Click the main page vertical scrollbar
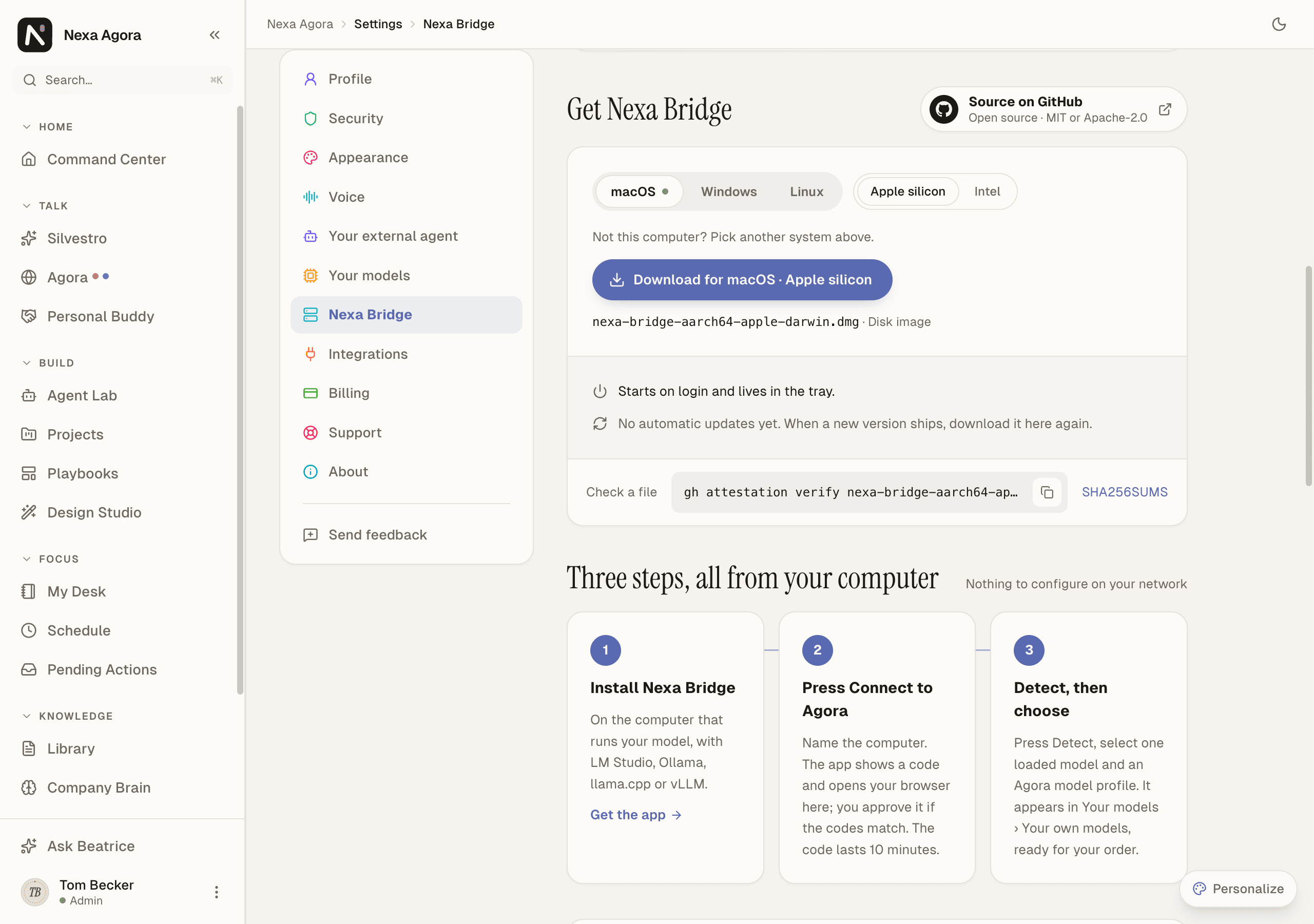The width and height of the screenshot is (1314, 924). click(x=1309, y=376)
